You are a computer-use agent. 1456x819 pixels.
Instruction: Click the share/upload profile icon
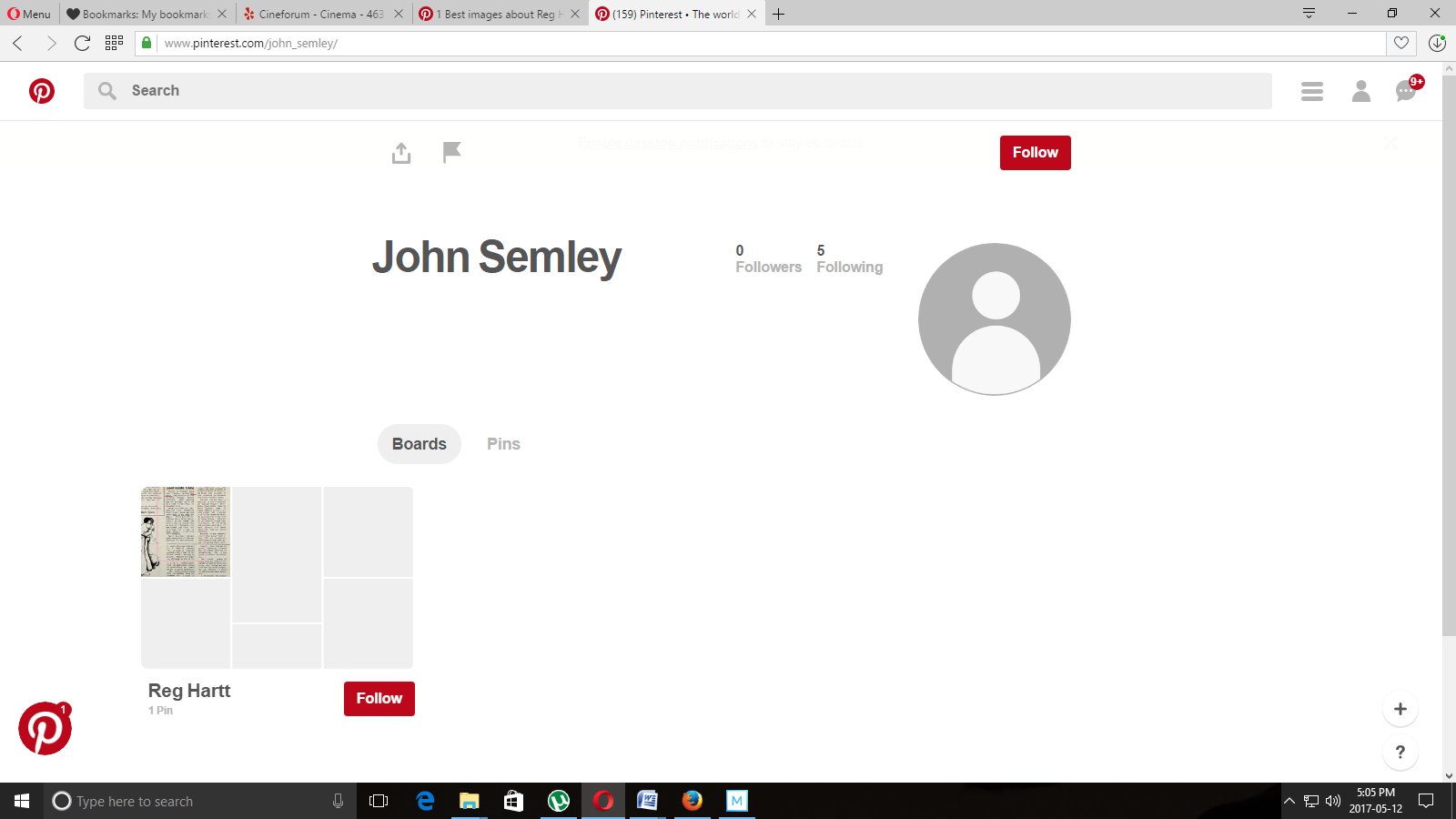[401, 153]
